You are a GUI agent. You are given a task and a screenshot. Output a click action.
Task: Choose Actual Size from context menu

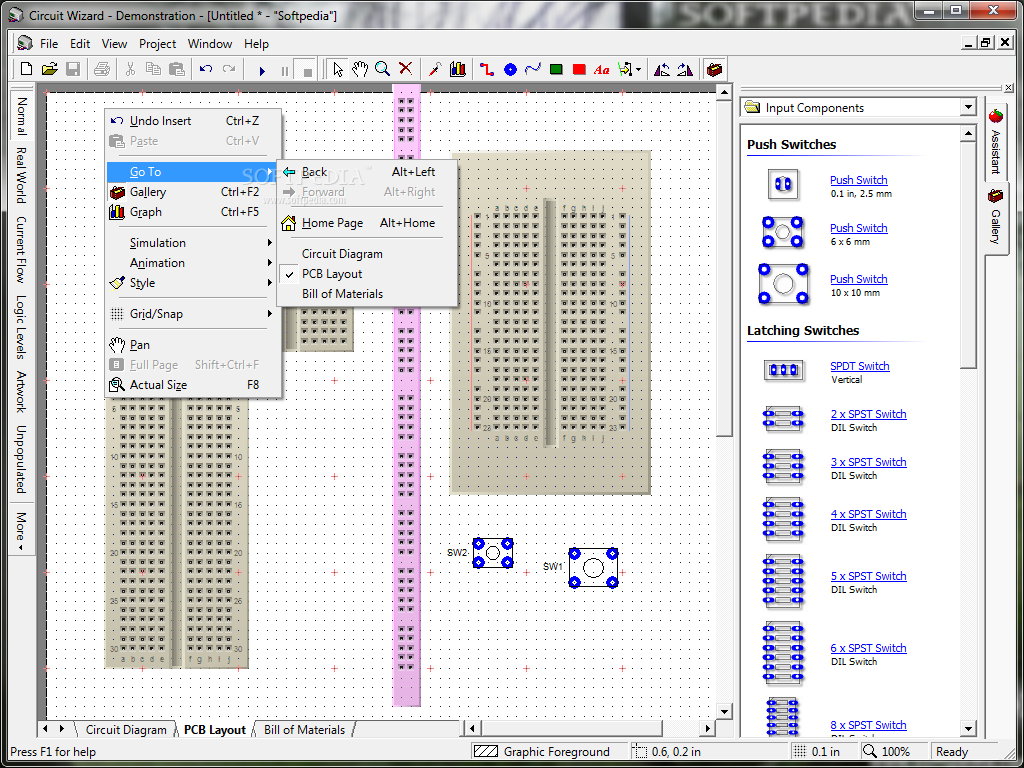[x=193, y=385]
